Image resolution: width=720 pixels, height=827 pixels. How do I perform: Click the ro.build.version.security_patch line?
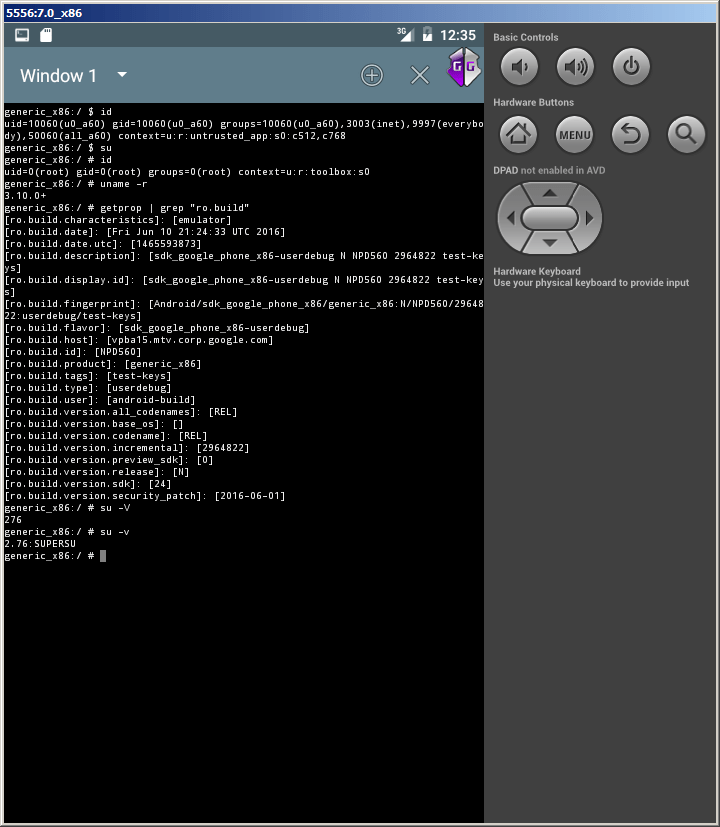145,496
